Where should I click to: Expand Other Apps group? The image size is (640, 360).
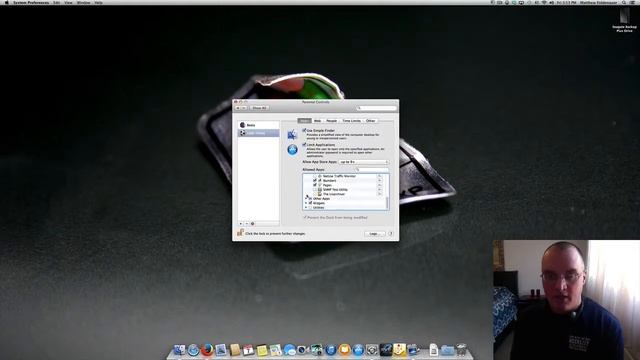306,198
